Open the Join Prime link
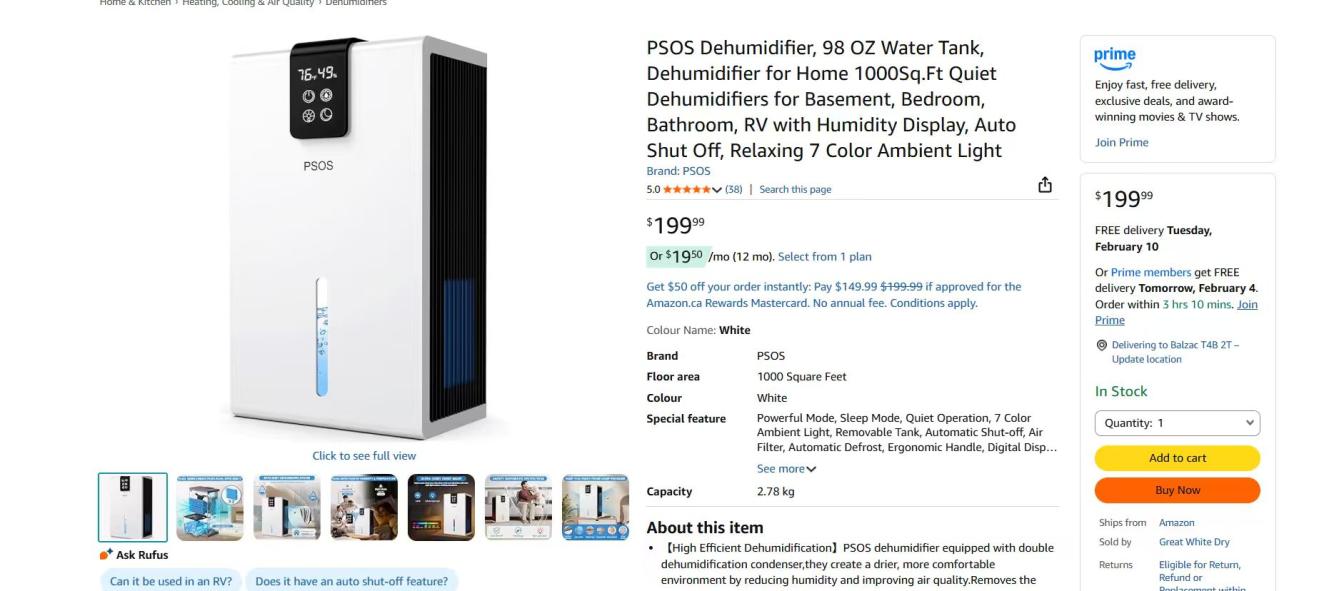The image size is (1339, 591). tap(1121, 142)
